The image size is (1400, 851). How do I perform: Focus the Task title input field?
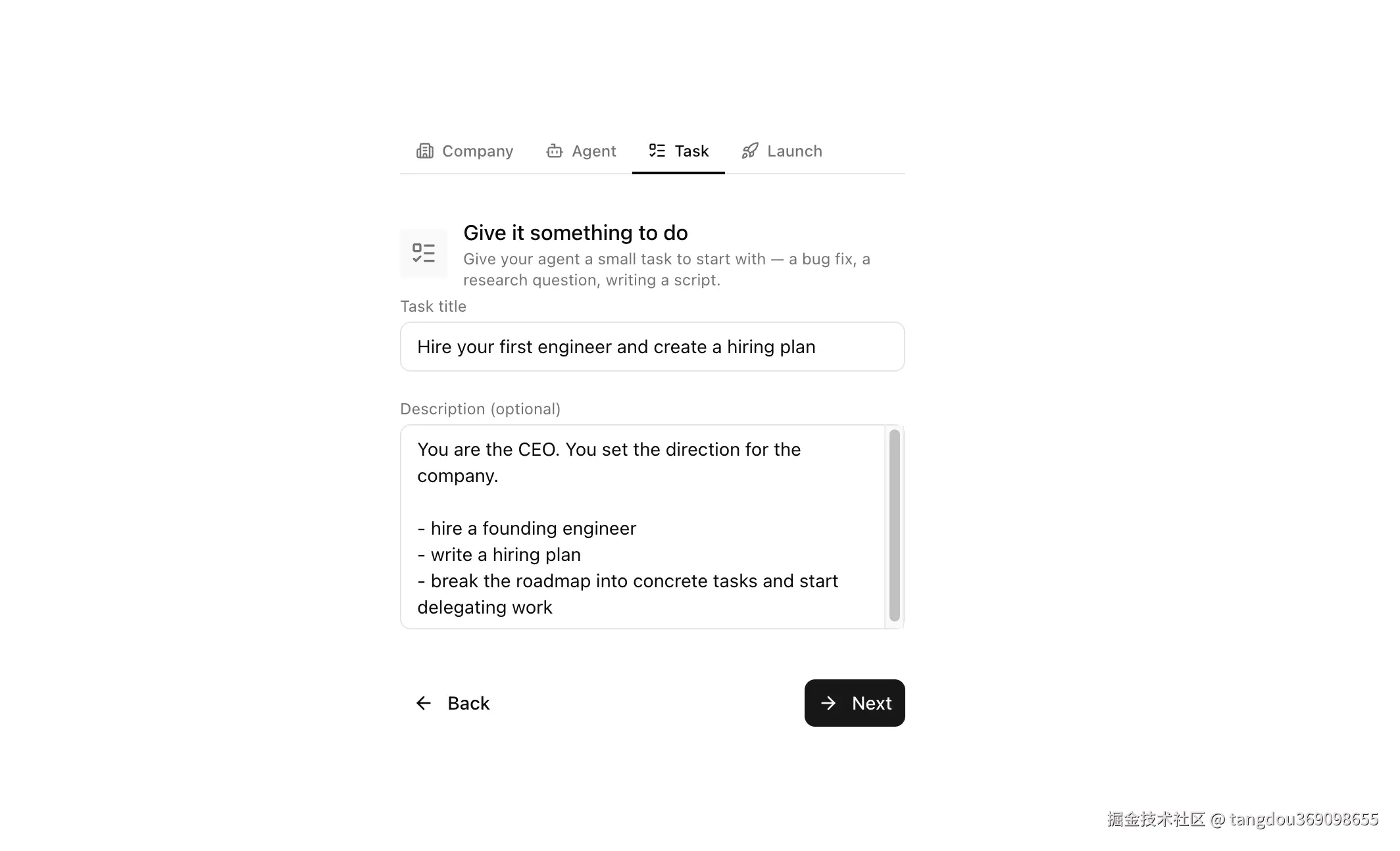pyautogui.click(x=652, y=347)
